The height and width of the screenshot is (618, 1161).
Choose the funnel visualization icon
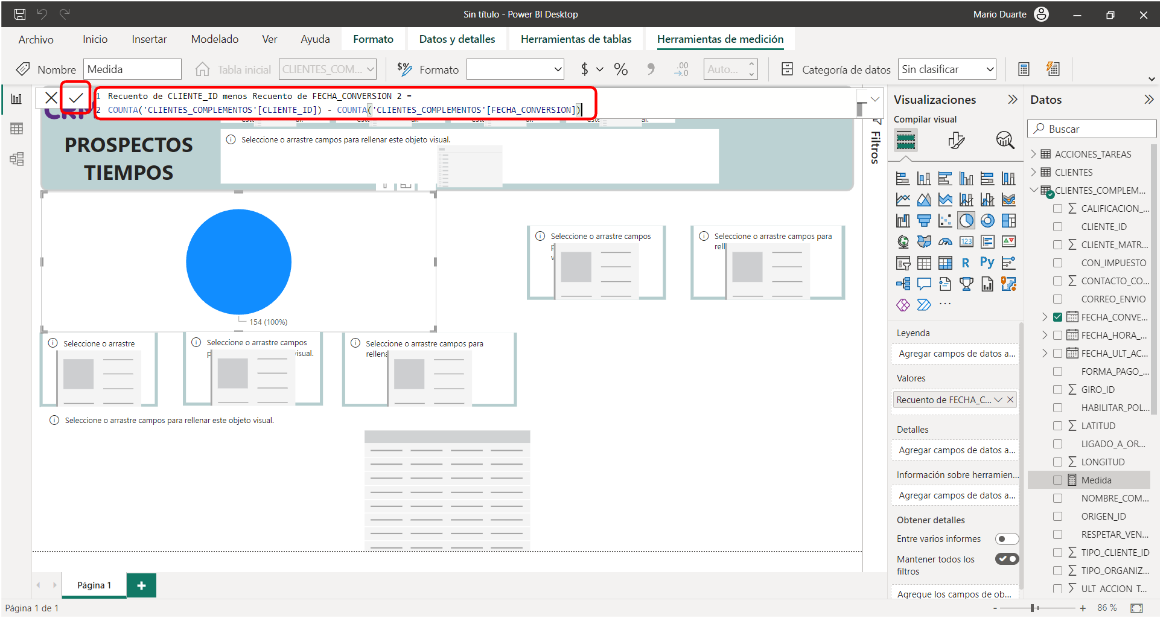pos(923,221)
